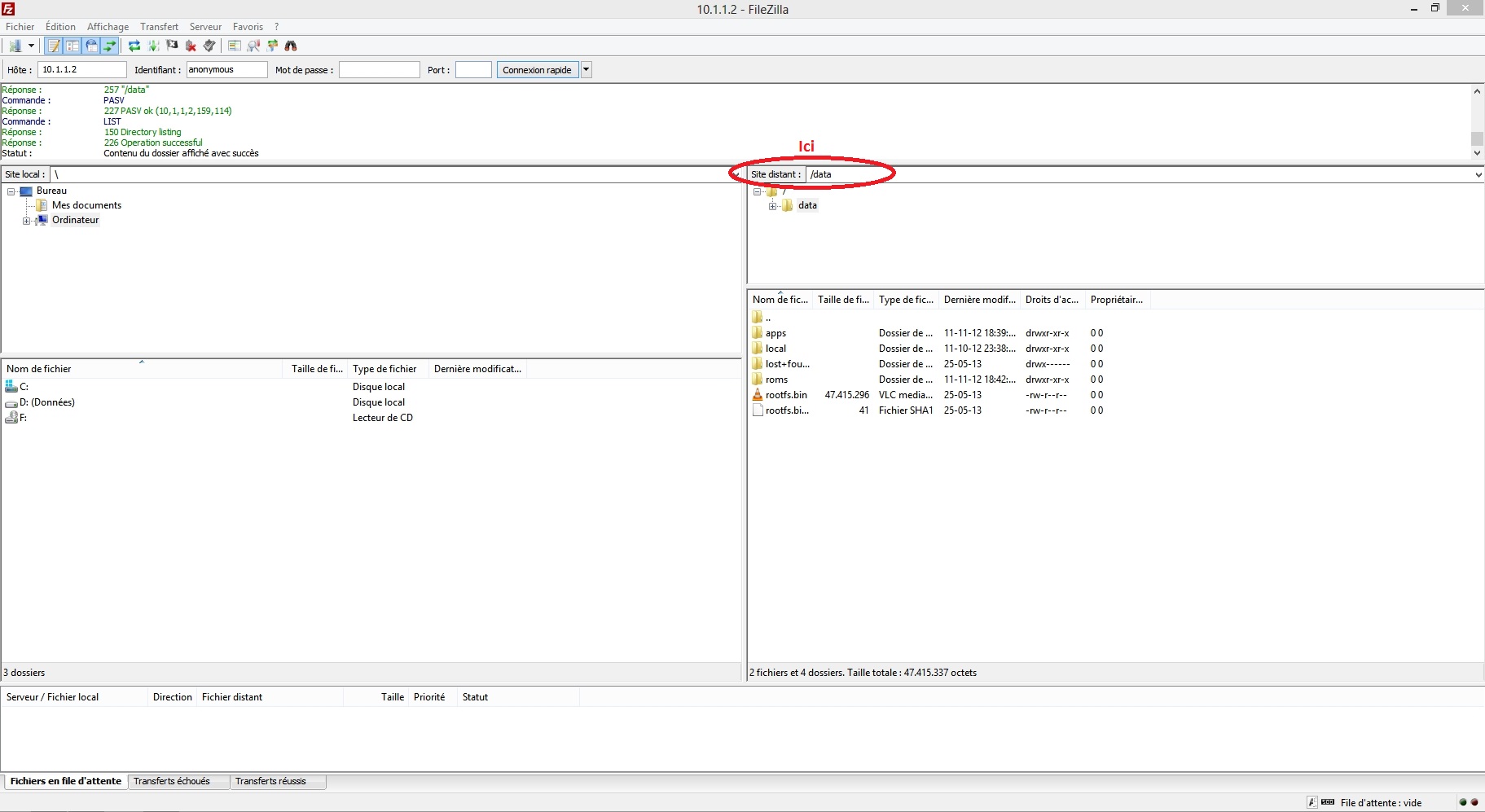This screenshot has width=1485, height=812.
Task: Open the Favoris menu
Action: (248, 27)
